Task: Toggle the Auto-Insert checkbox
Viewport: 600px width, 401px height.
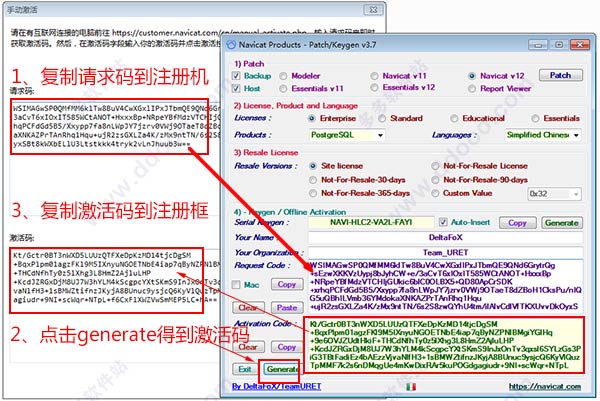Action: point(443,222)
